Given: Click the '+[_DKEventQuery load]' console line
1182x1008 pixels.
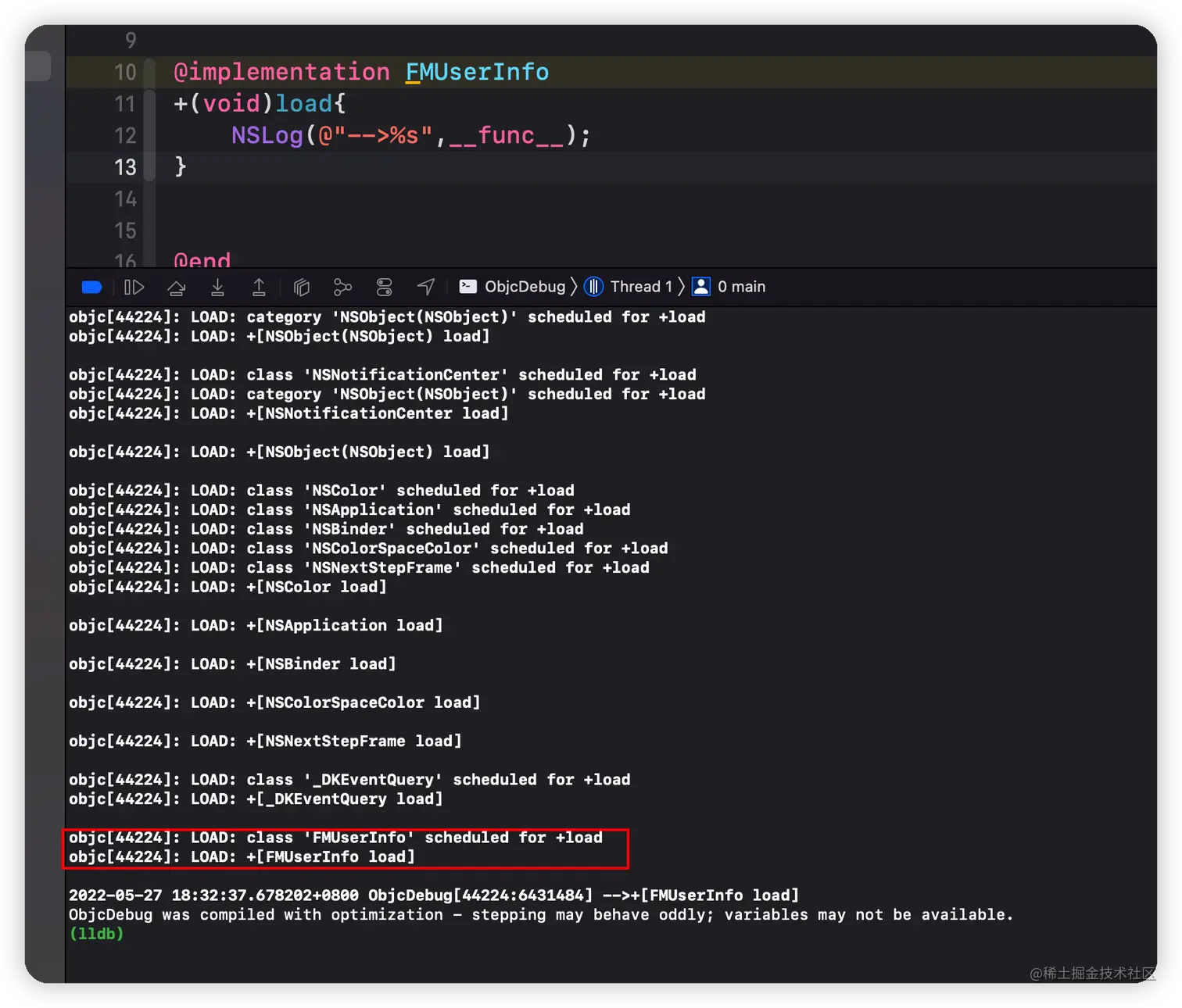Looking at the screenshot, I should pos(256,799).
